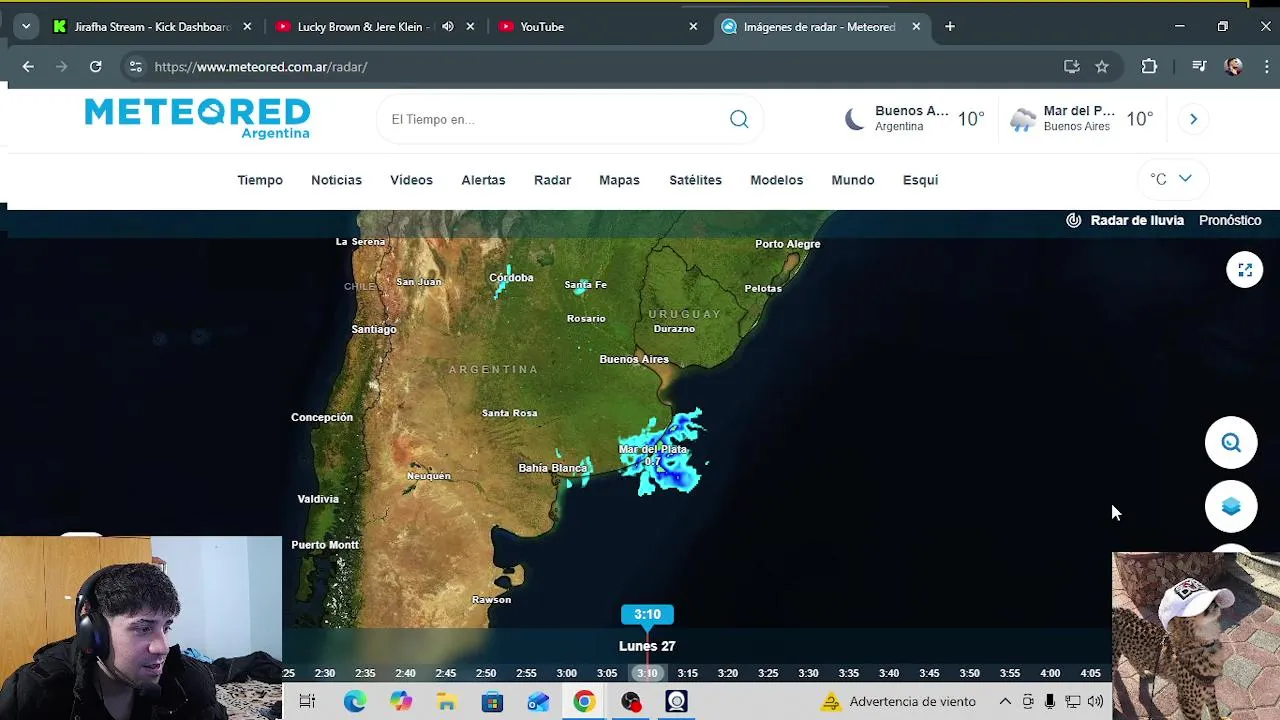Screen dimensions: 1280x720
Task: Open the Modelos menu item
Action: point(776,180)
